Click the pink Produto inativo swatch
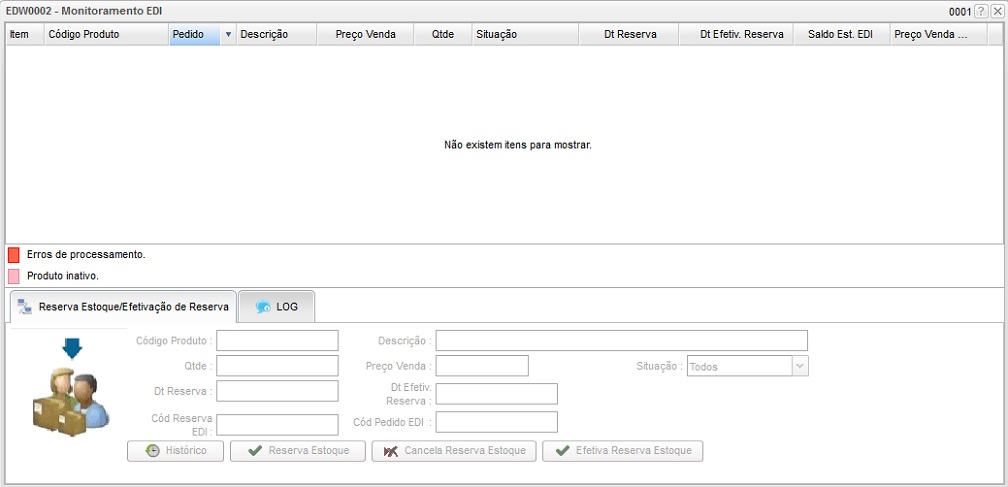 tap(13, 275)
